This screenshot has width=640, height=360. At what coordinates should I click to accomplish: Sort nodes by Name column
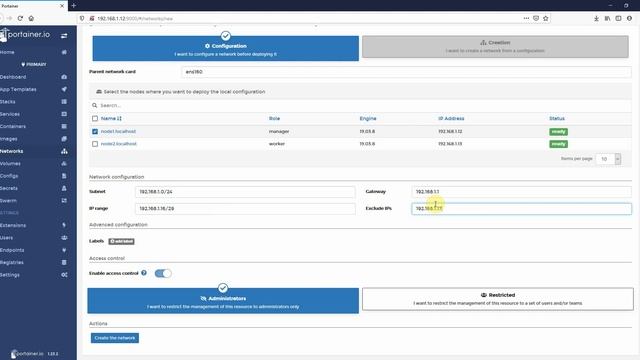(111, 118)
